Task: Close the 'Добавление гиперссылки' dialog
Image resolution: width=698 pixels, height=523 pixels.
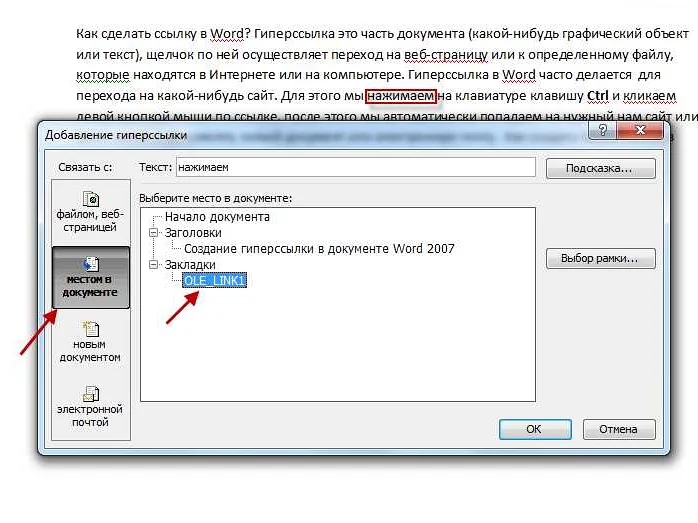Action: tap(641, 130)
